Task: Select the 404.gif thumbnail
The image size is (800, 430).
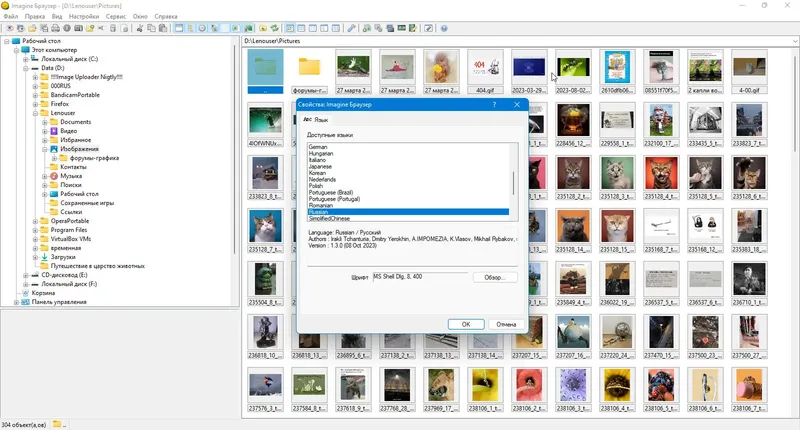Action: pyautogui.click(x=485, y=71)
